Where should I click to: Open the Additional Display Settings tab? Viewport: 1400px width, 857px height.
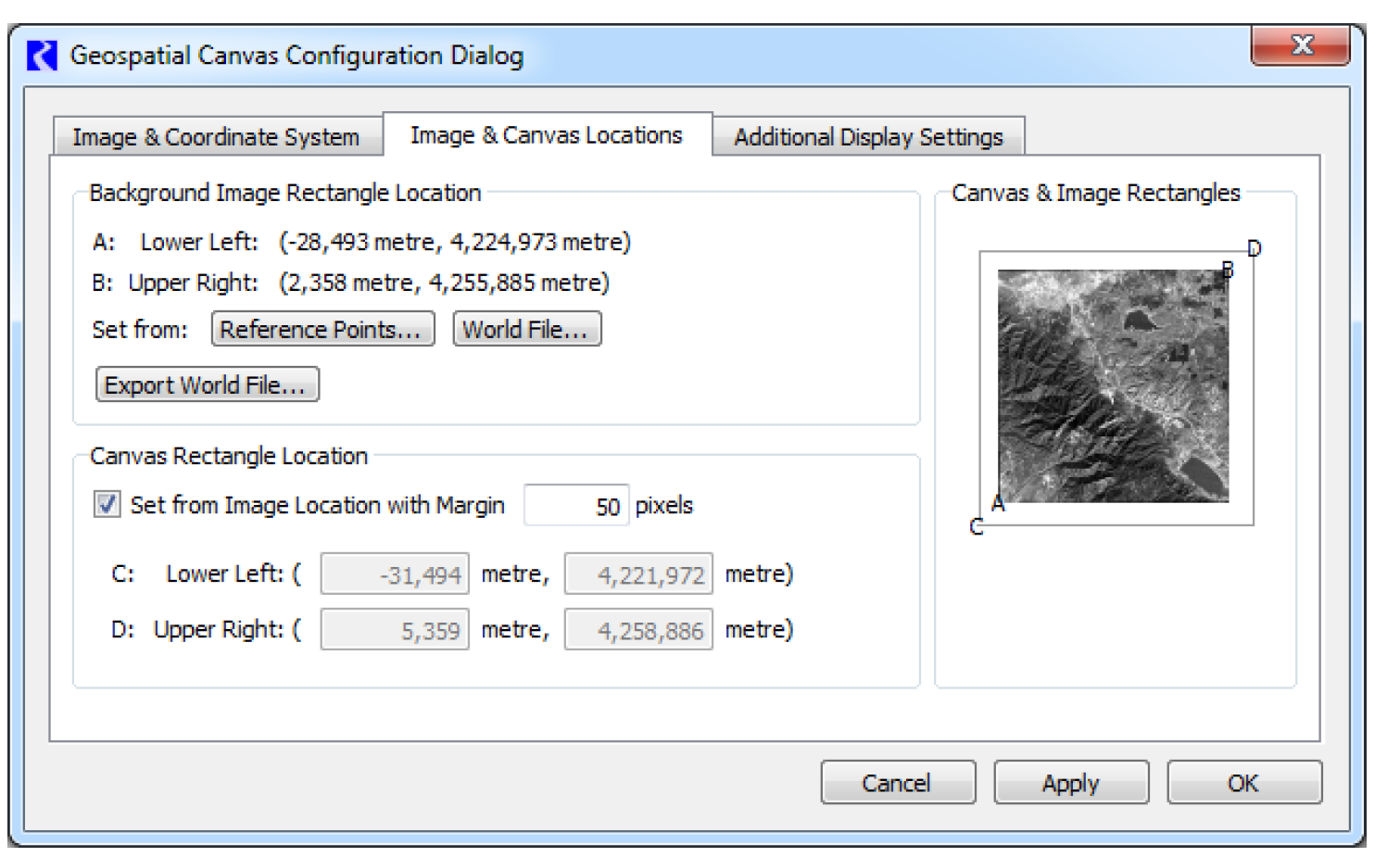(x=867, y=137)
